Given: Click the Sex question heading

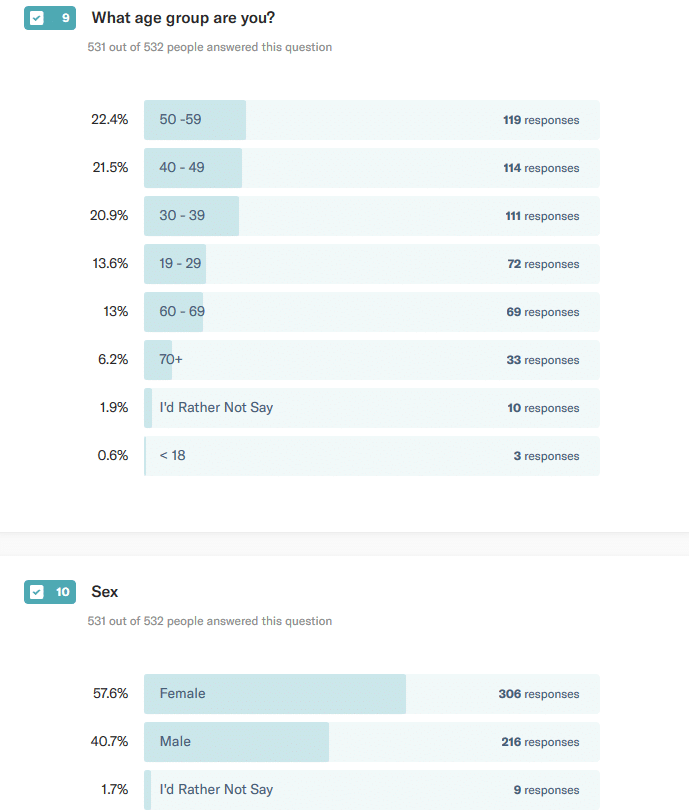Looking at the screenshot, I should click(105, 592).
